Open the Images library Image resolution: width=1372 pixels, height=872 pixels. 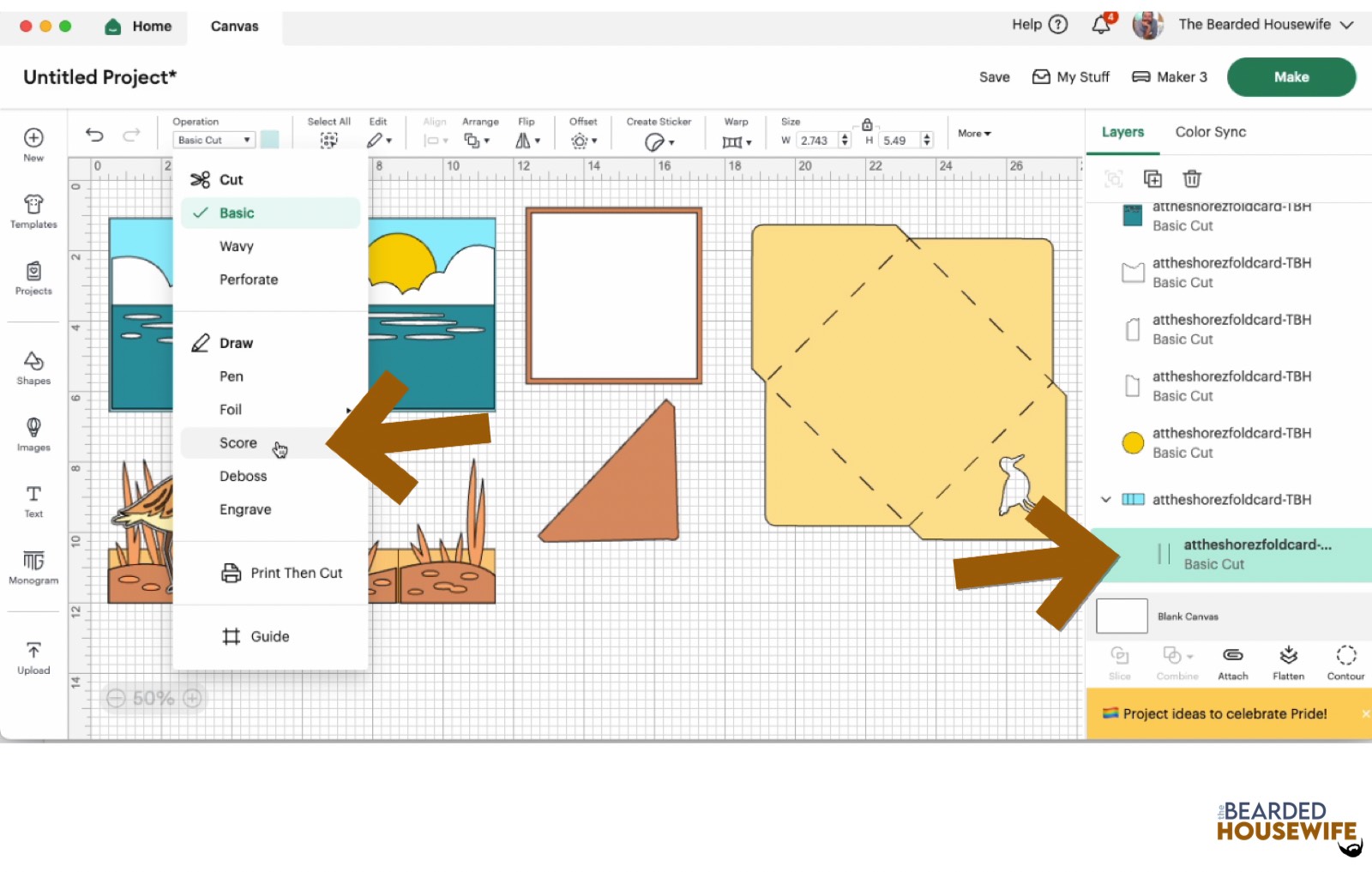(x=33, y=434)
